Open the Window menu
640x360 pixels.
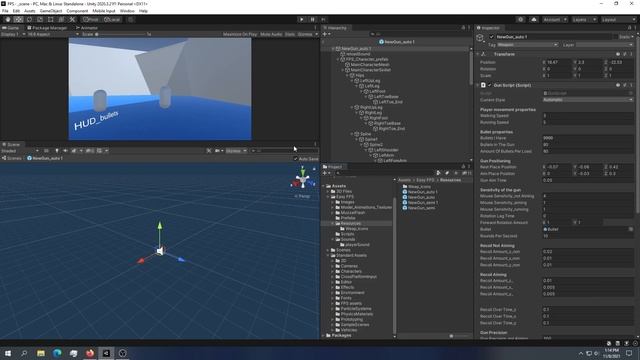(127, 11)
